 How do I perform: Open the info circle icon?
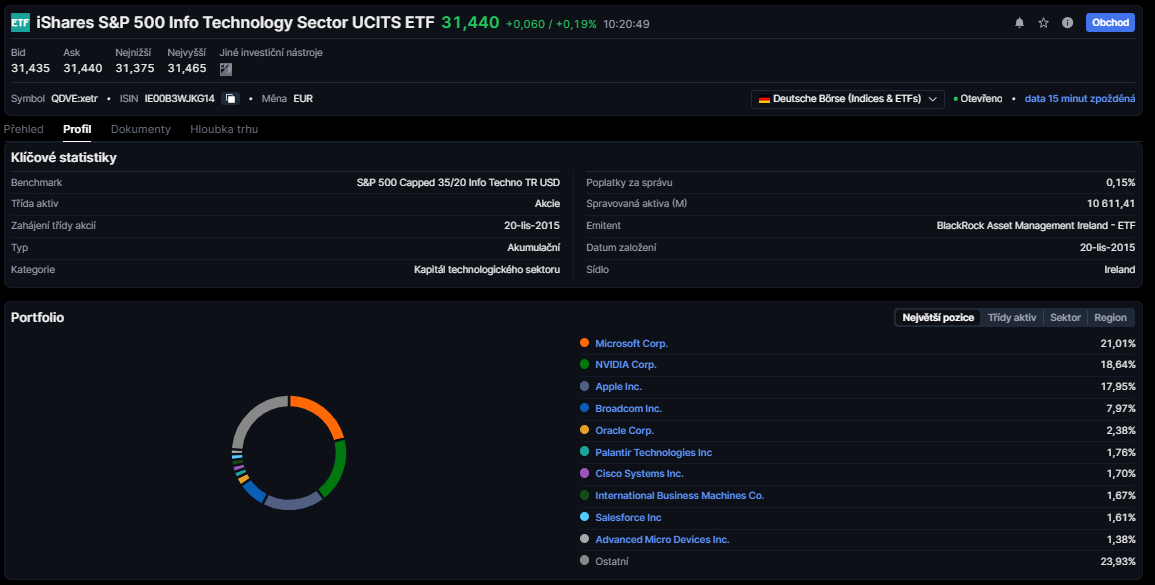pyautogui.click(x=1067, y=23)
